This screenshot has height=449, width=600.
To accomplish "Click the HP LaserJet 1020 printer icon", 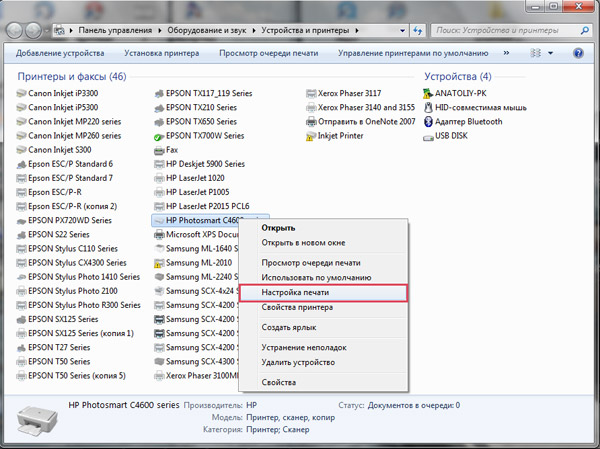I will (159, 178).
